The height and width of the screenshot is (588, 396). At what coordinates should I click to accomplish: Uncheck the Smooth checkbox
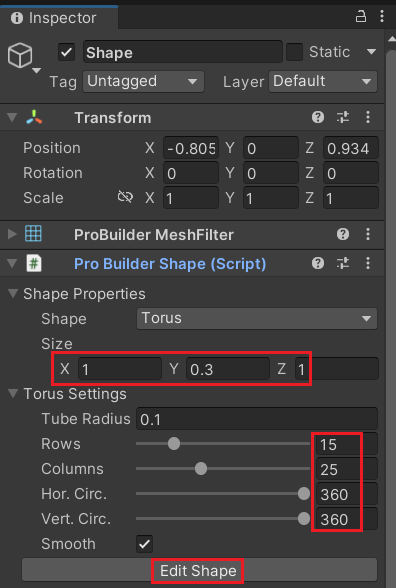[x=144, y=544]
